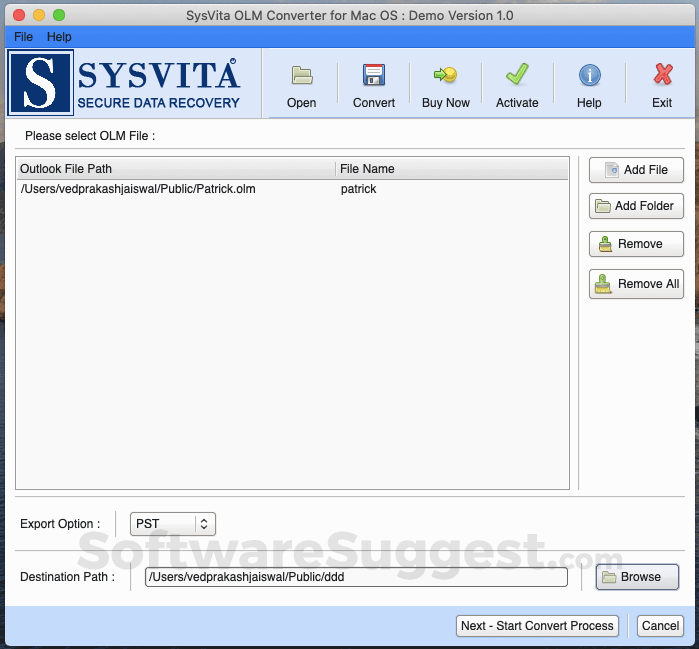
Task: Open the Export Option PST dropdown
Action: (x=173, y=524)
